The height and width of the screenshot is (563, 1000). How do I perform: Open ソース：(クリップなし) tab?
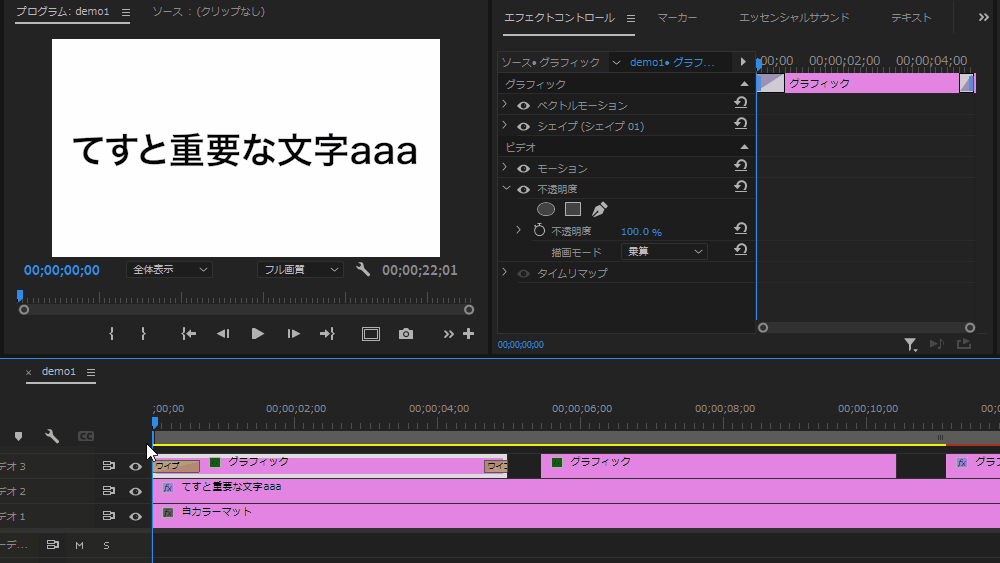(209, 11)
